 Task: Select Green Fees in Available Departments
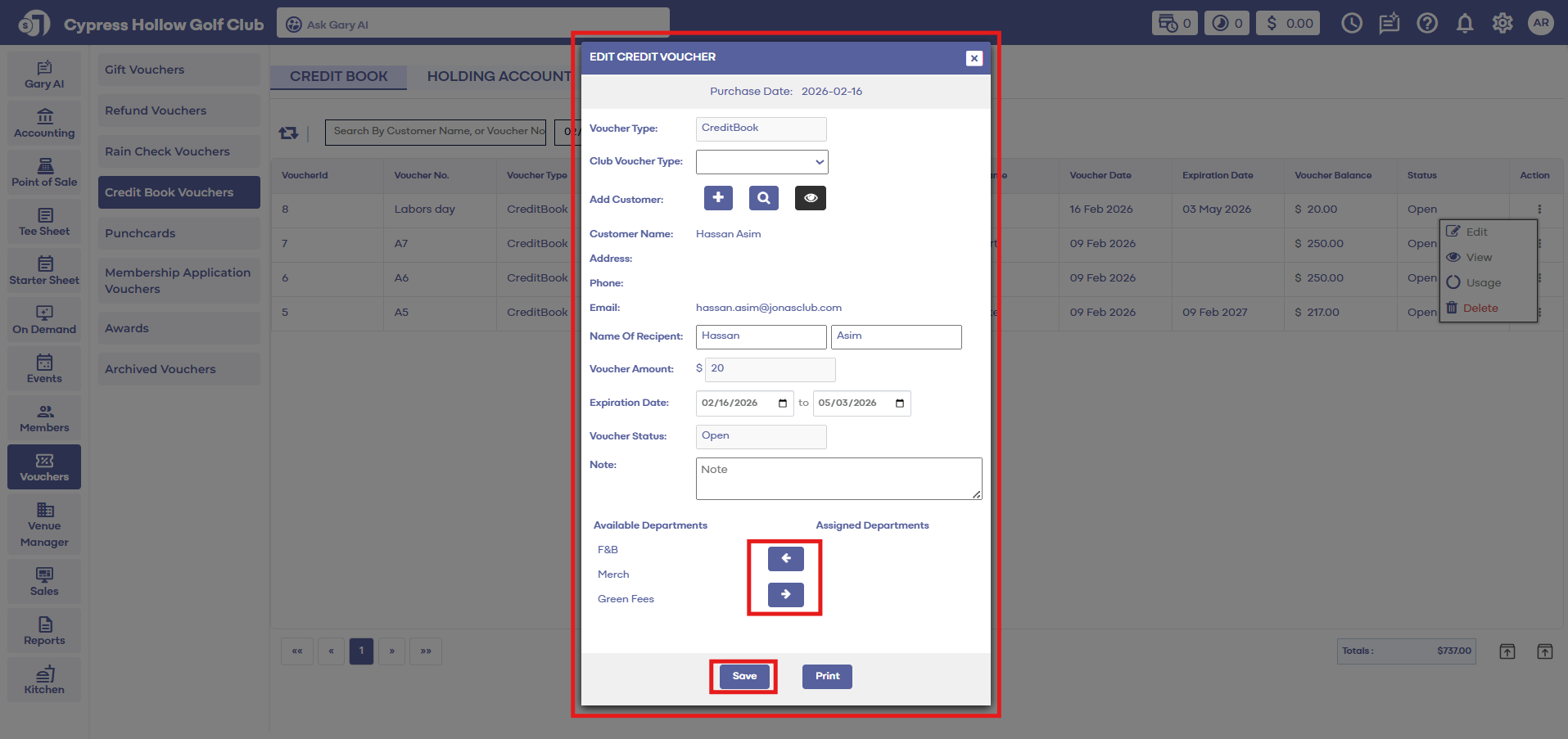click(626, 599)
